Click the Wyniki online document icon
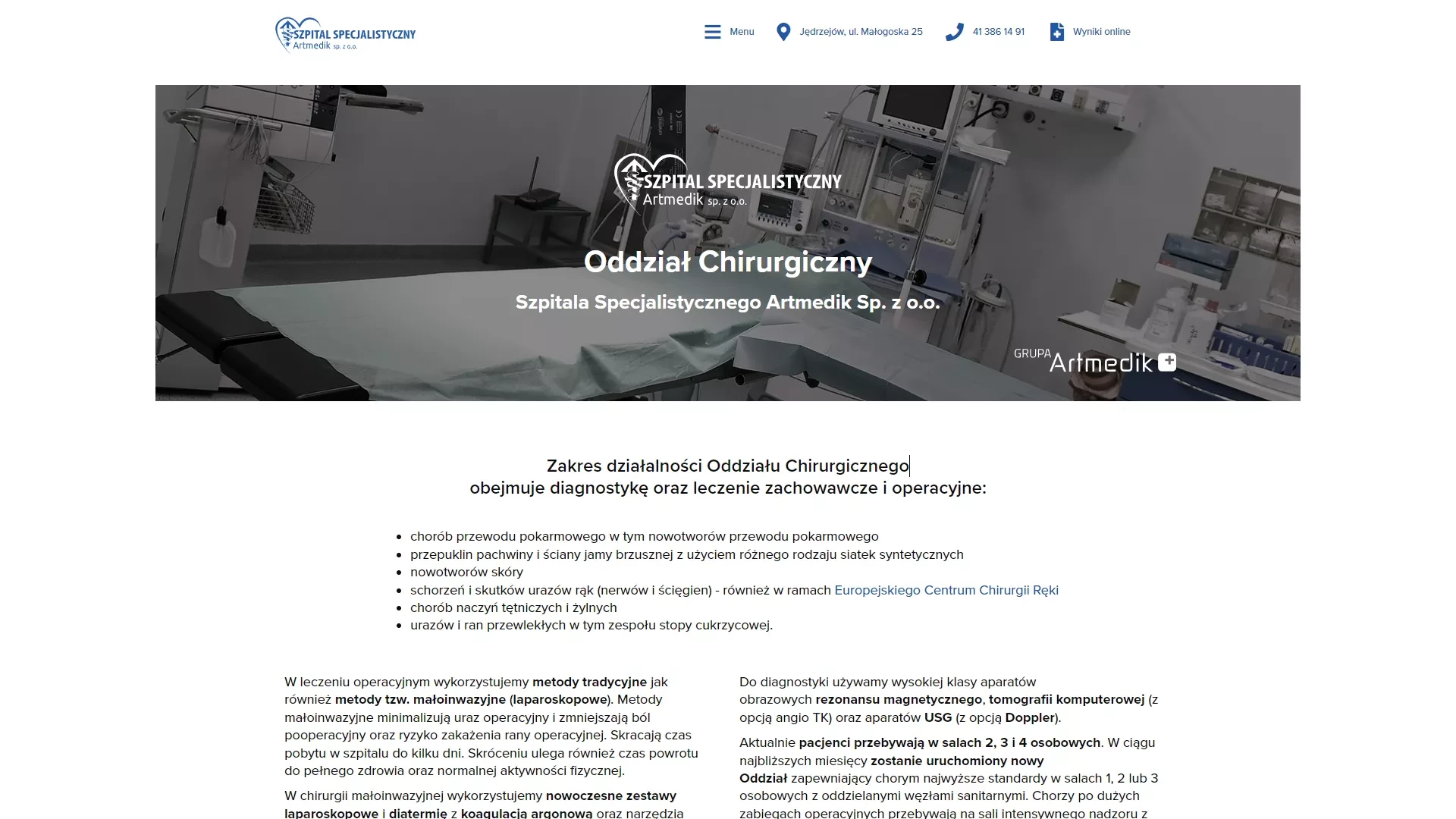The width and height of the screenshot is (1456, 819). point(1056,32)
